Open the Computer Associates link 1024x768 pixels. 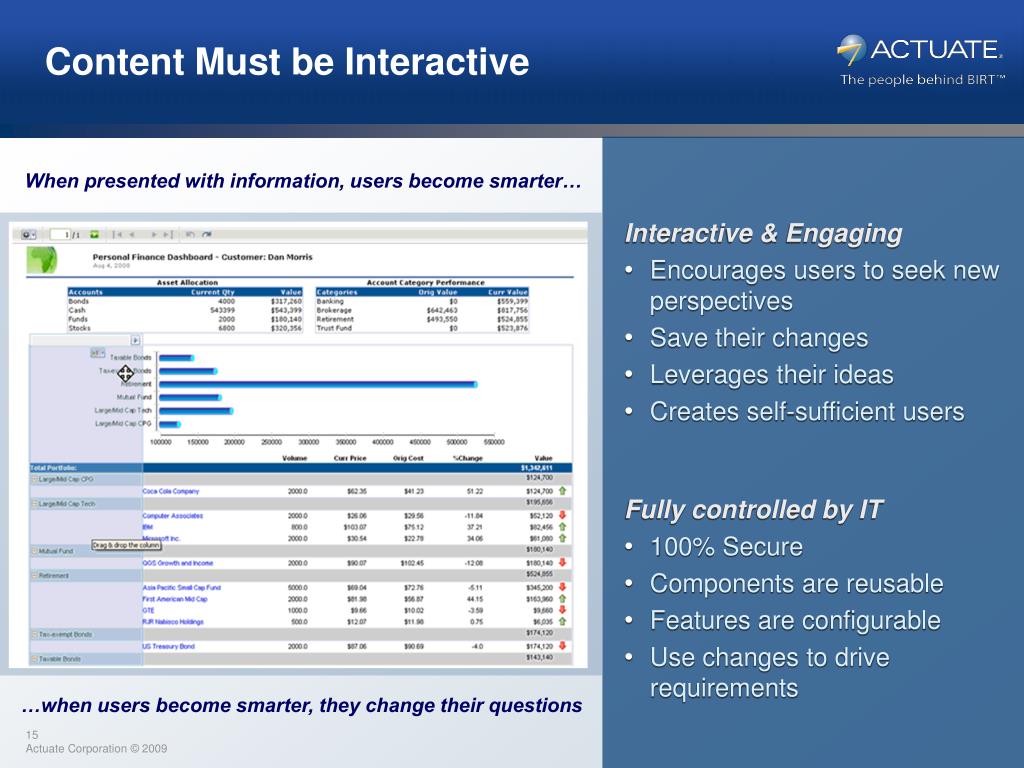[x=172, y=516]
